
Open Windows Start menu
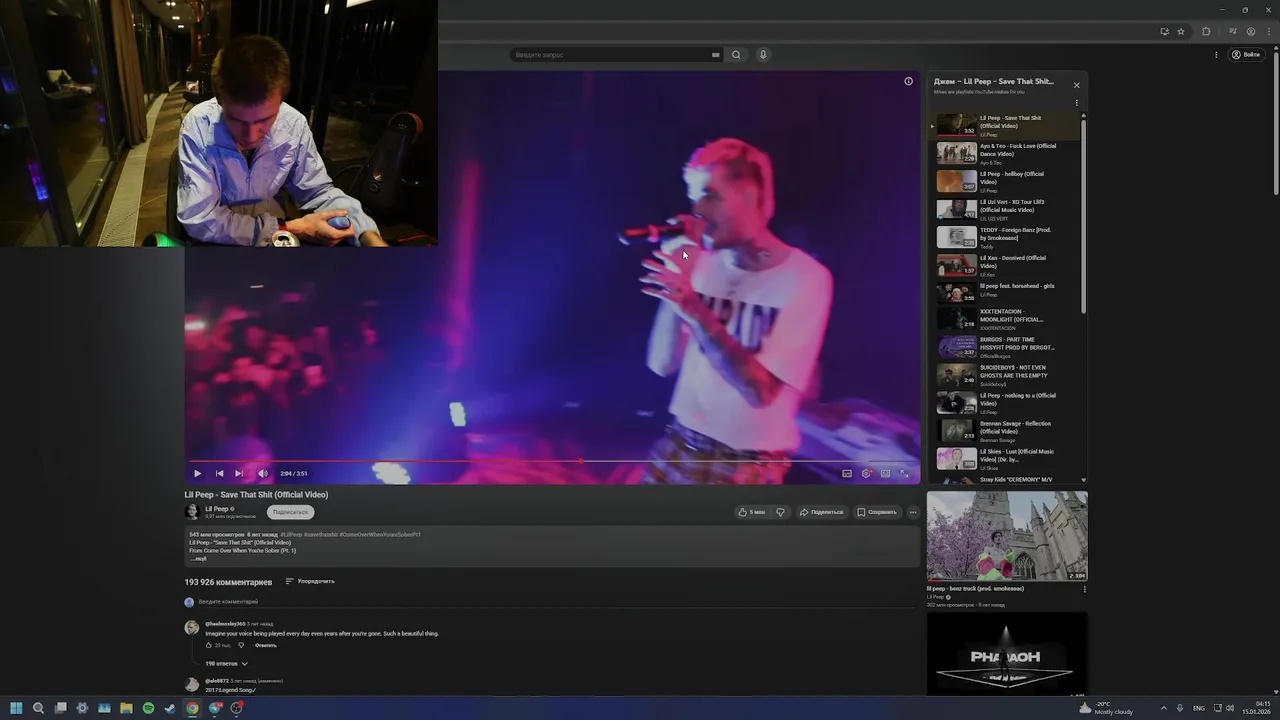click(x=16, y=708)
